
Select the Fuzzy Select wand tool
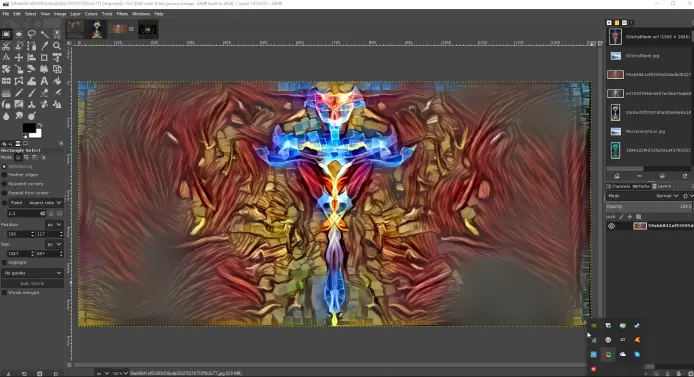44,34
